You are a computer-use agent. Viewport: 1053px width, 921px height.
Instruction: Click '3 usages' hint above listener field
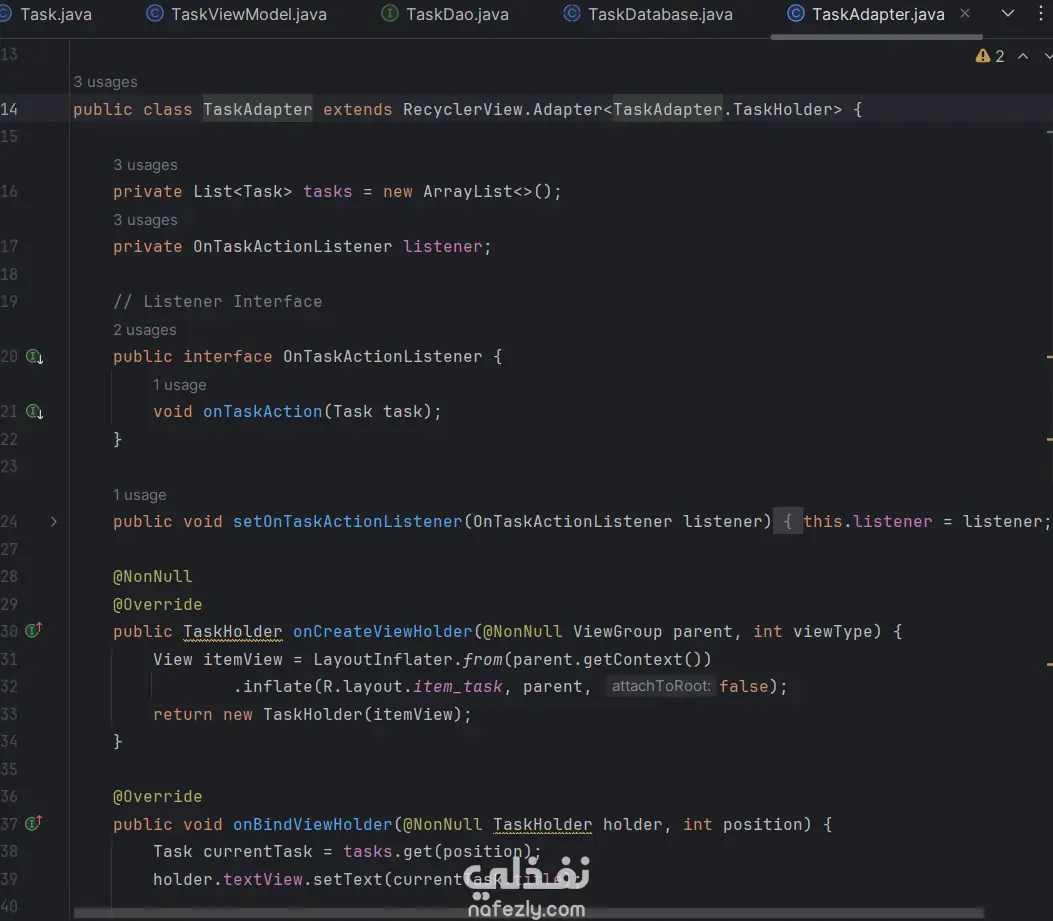[146, 220]
